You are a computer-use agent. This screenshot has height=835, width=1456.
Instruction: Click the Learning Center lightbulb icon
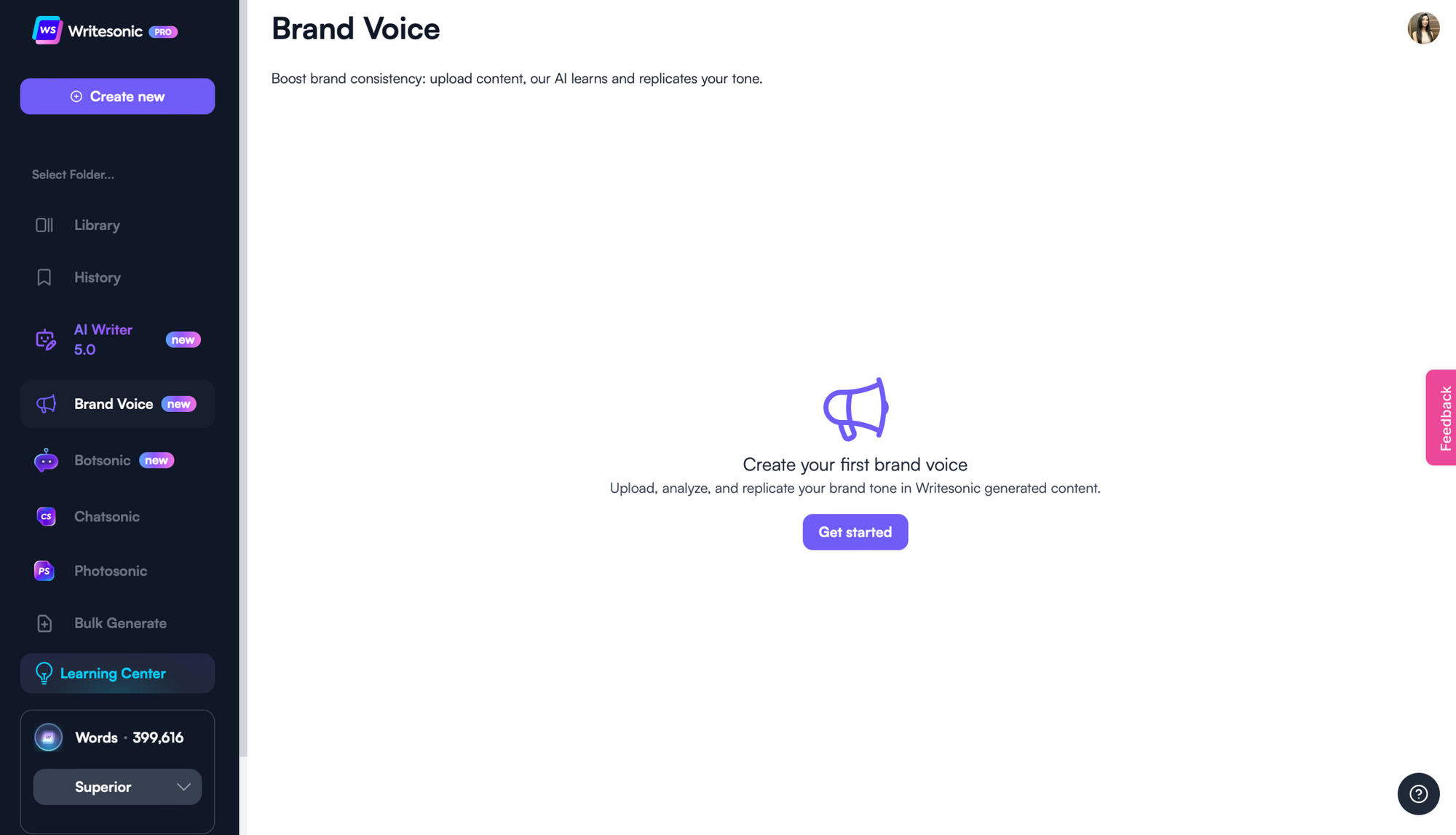[x=43, y=673]
